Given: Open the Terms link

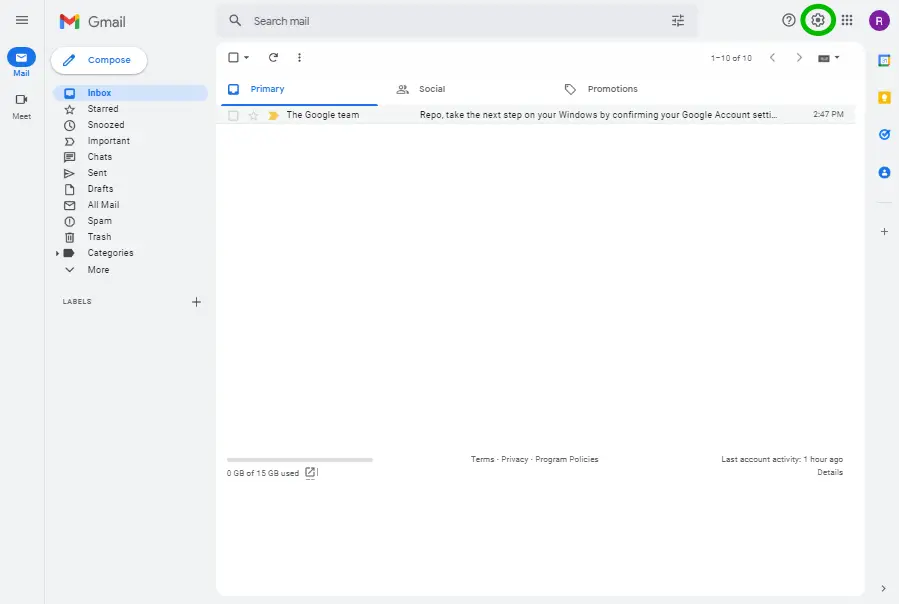Looking at the screenshot, I should 482,459.
